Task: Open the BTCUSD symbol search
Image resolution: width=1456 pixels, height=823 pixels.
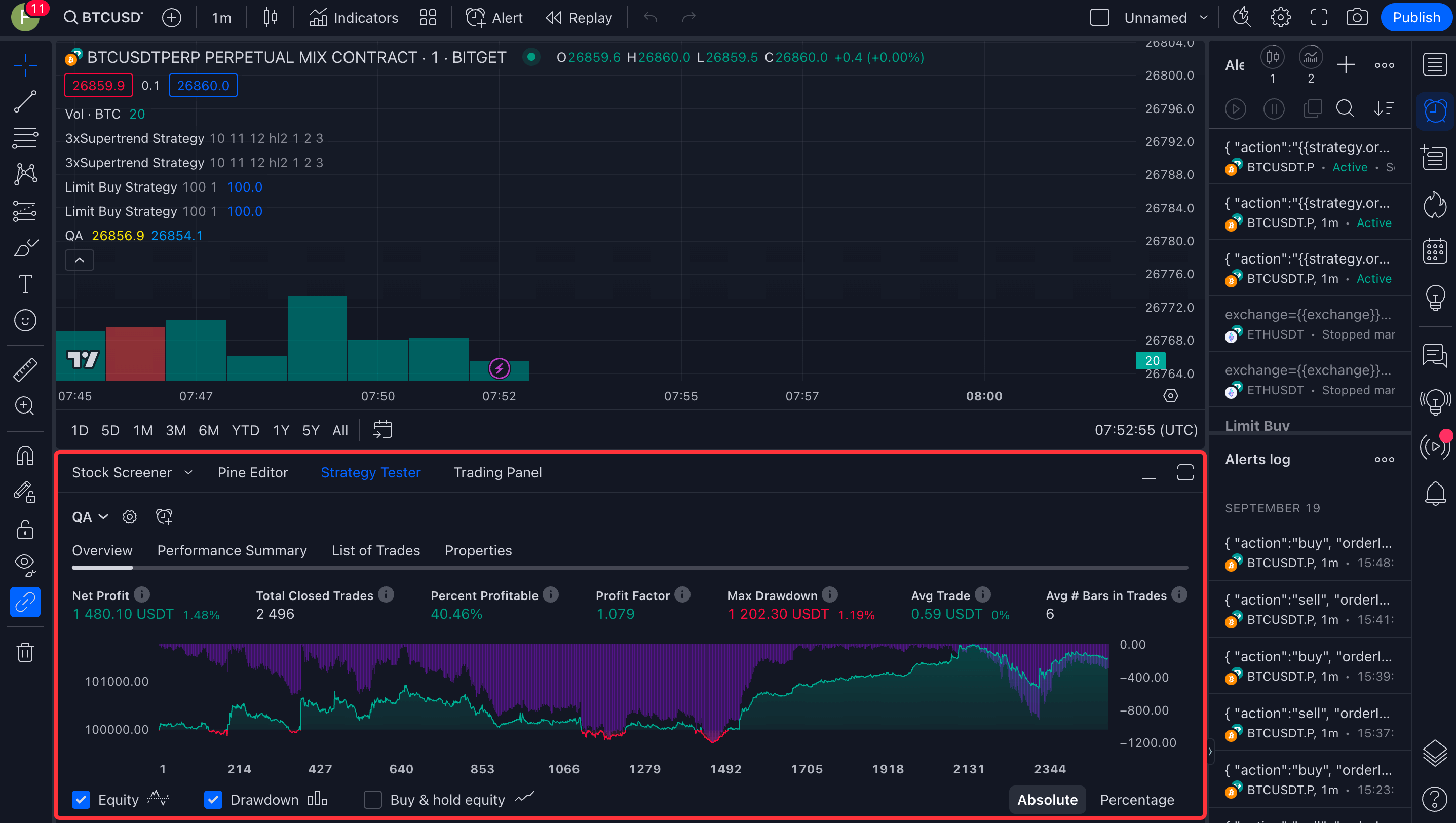Action: pos(103,18)
